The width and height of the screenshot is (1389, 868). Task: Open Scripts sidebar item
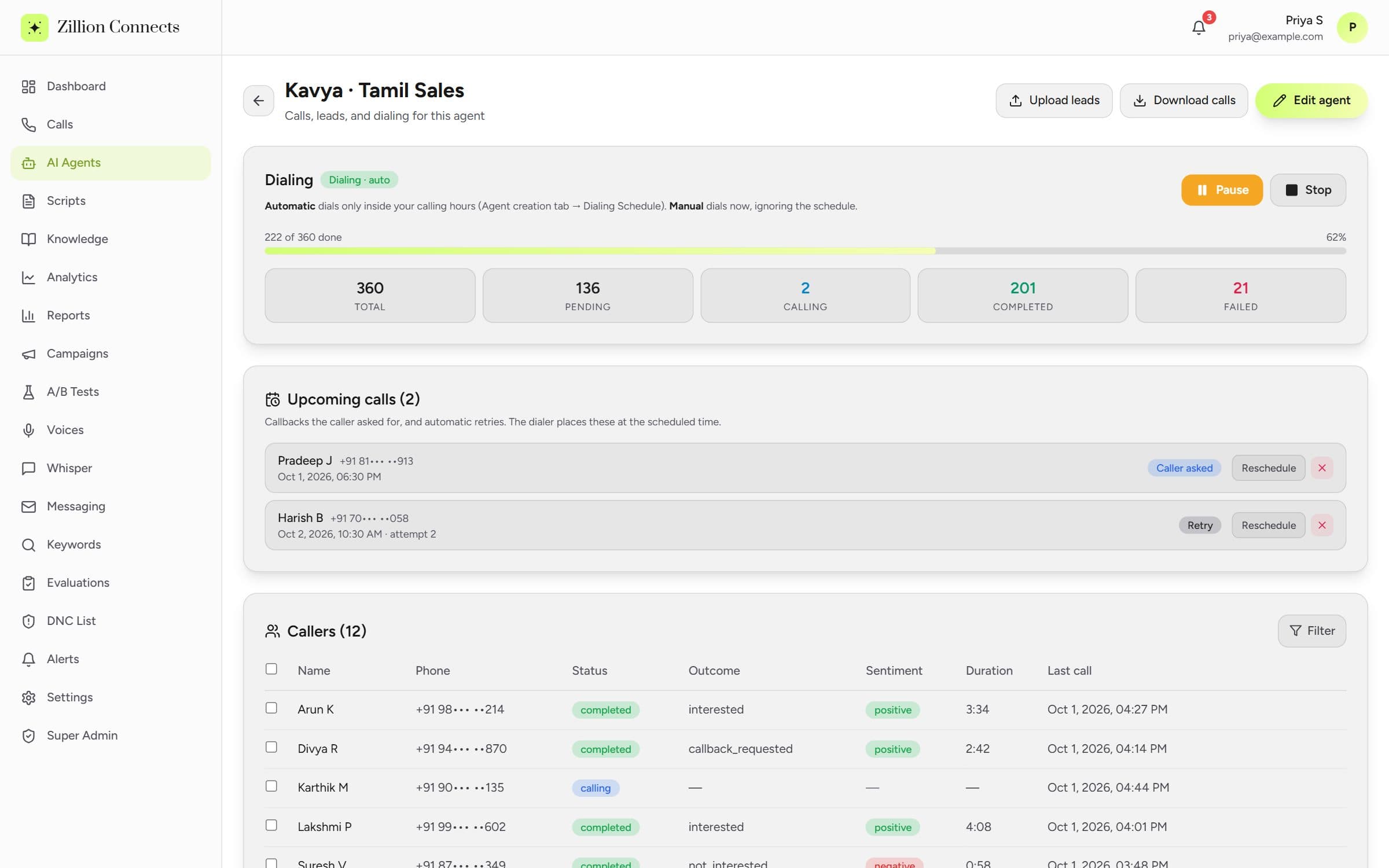point(111,201)
